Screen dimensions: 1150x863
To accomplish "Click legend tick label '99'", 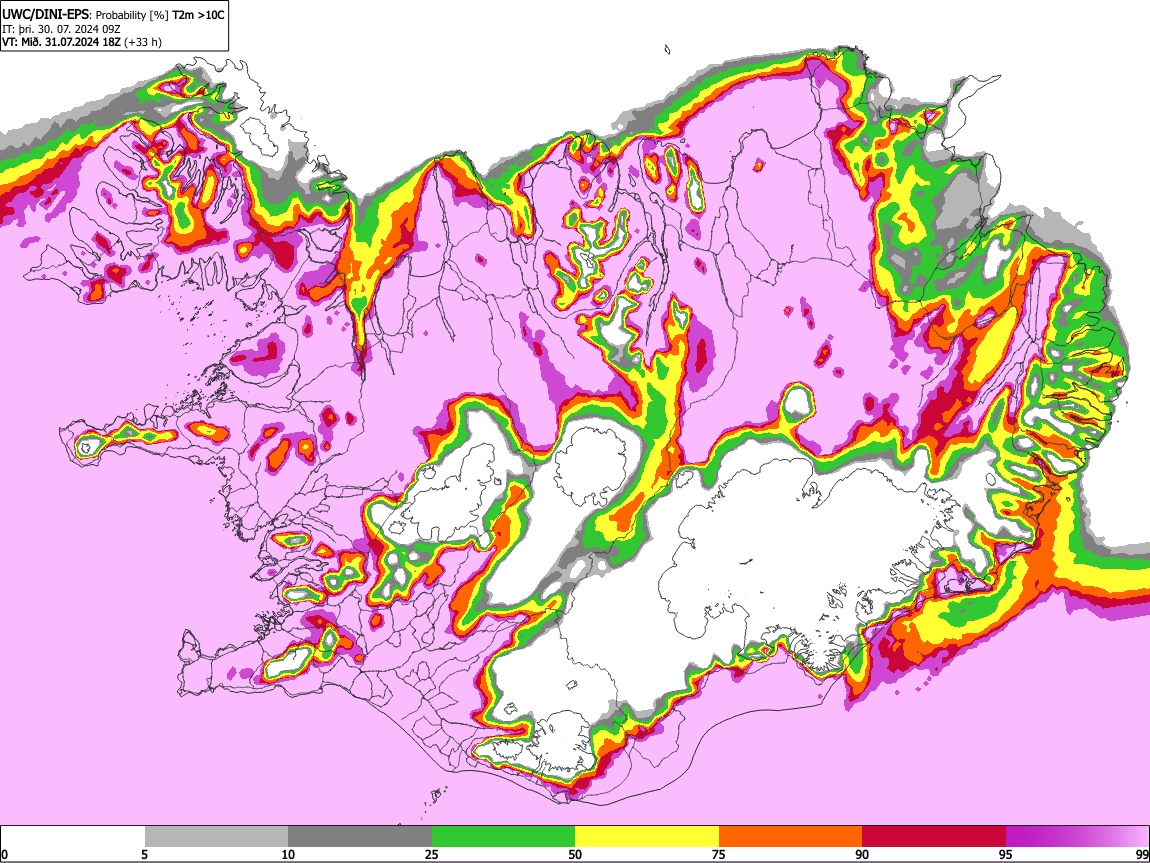I will click(x=1142, y=854).
